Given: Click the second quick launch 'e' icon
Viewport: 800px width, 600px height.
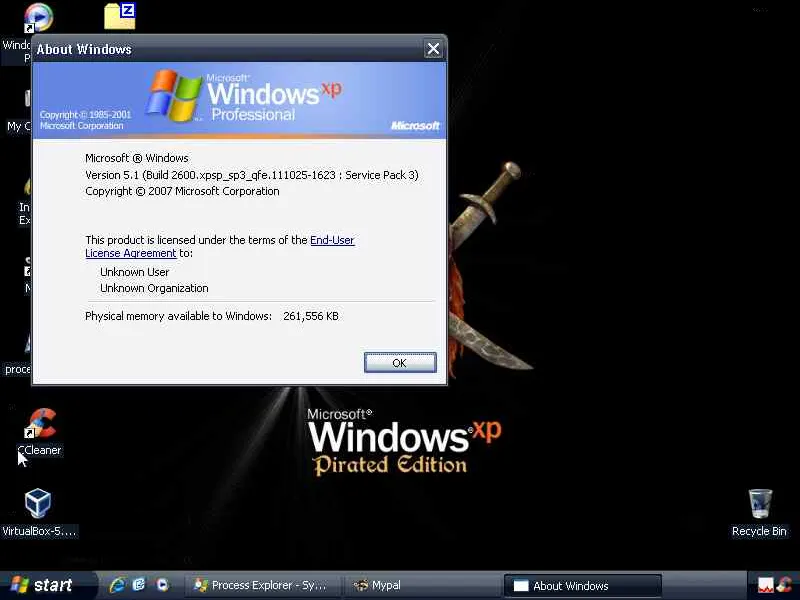Looking at the screenshot, I should tap(139, 585).
